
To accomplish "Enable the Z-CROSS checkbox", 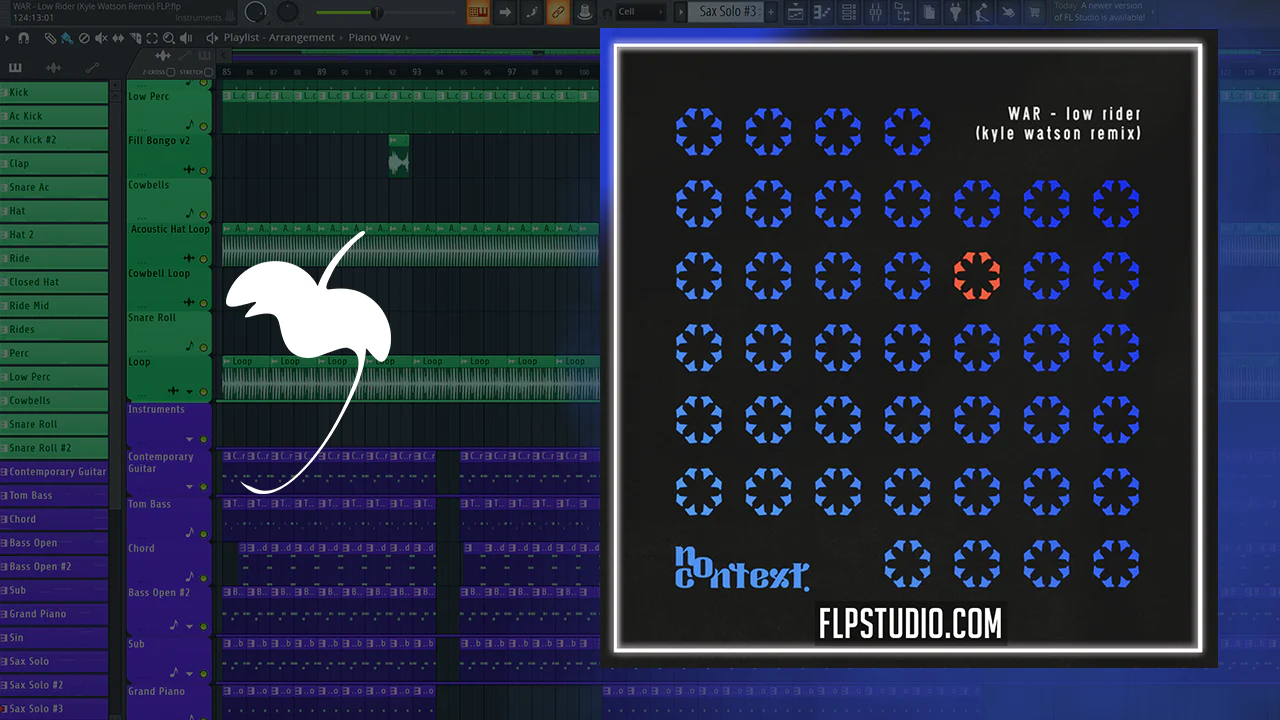I will click(170, 72).
